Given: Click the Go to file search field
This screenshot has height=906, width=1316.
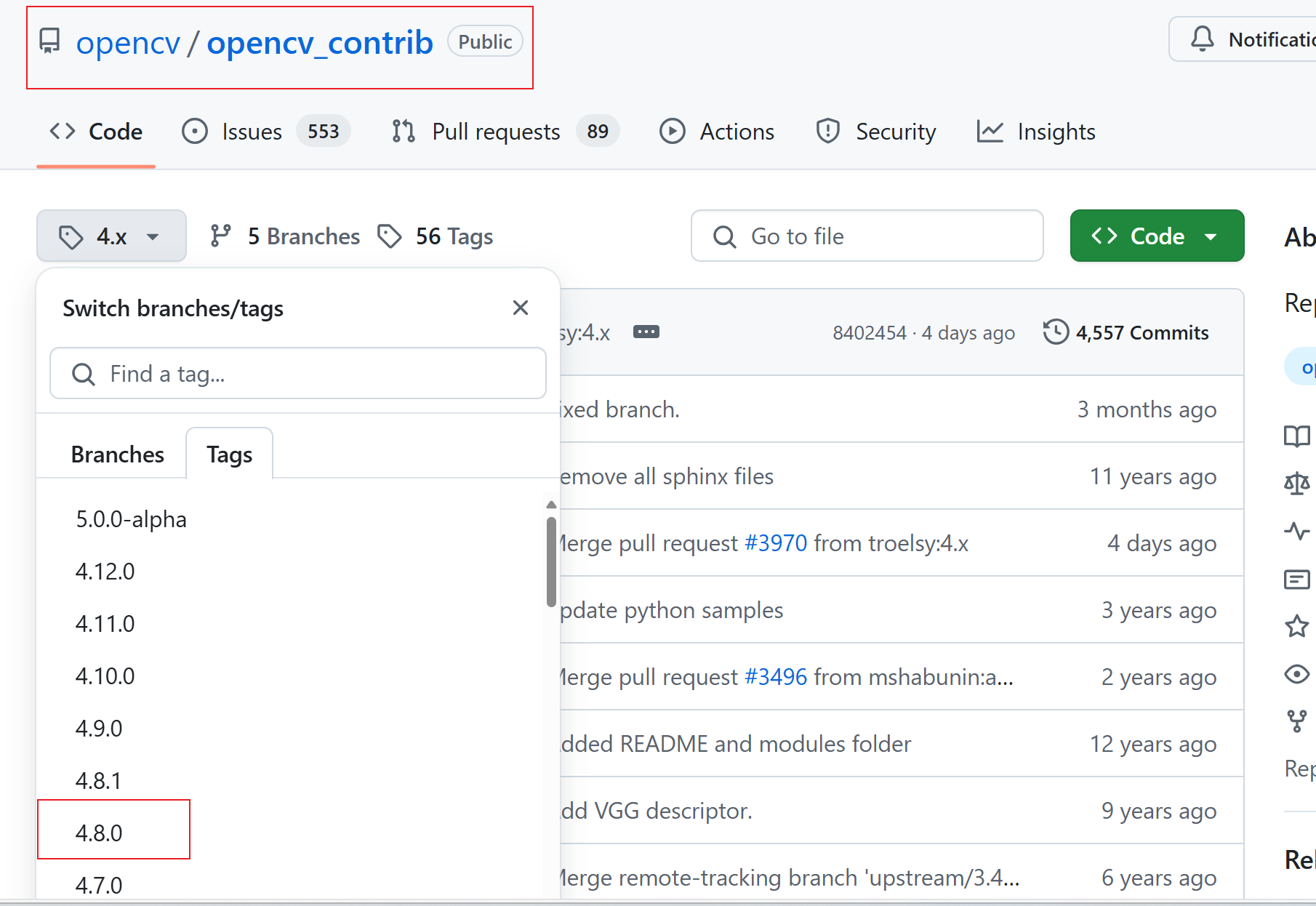Looking at the screenshot, I should (x=867, y=236).
